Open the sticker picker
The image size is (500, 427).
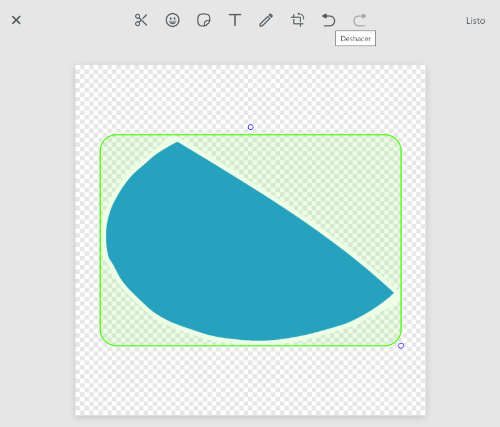(x=204, y=20)
